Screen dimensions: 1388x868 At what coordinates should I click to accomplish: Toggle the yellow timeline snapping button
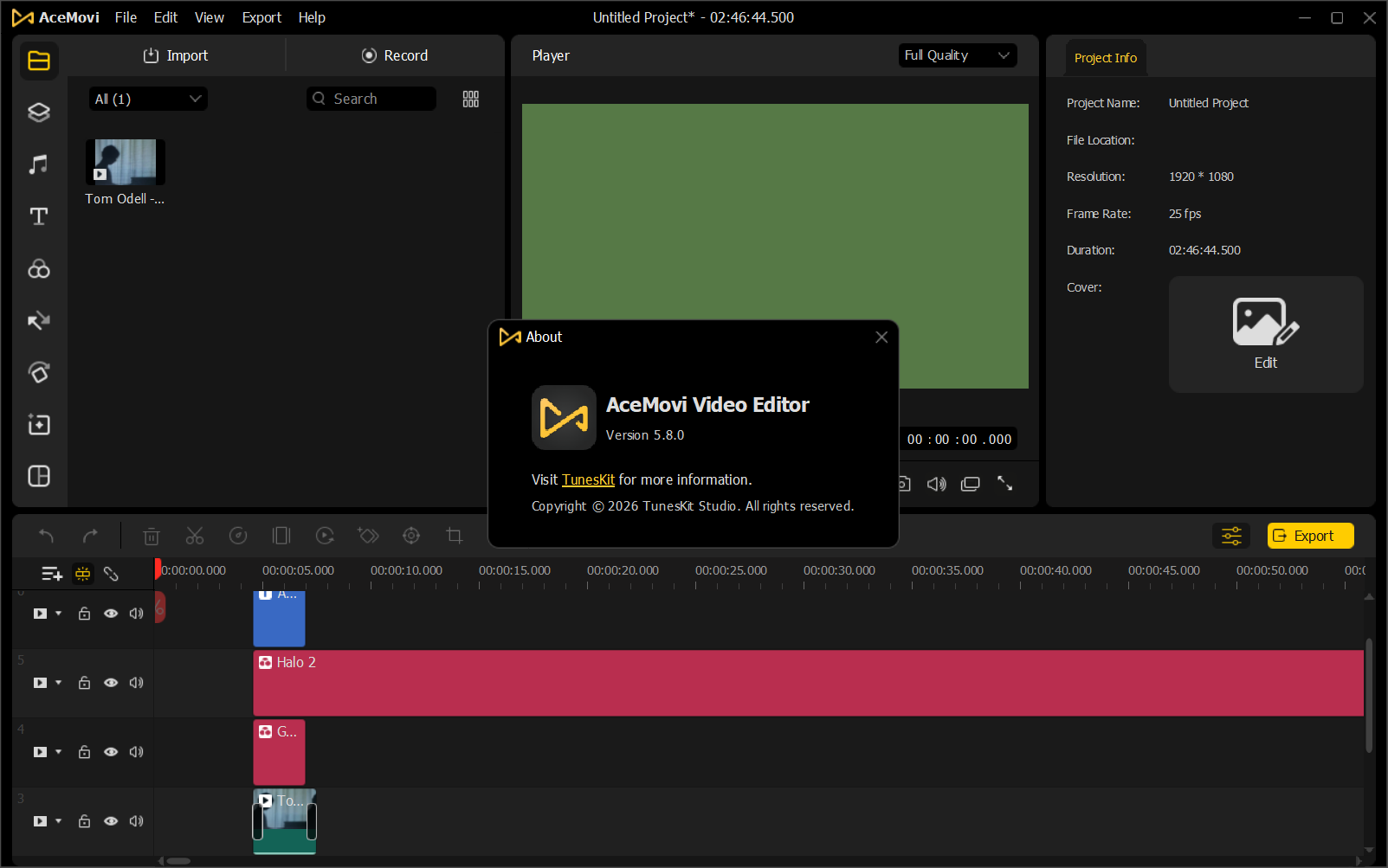pyautogui.click(x=82, y=574)
